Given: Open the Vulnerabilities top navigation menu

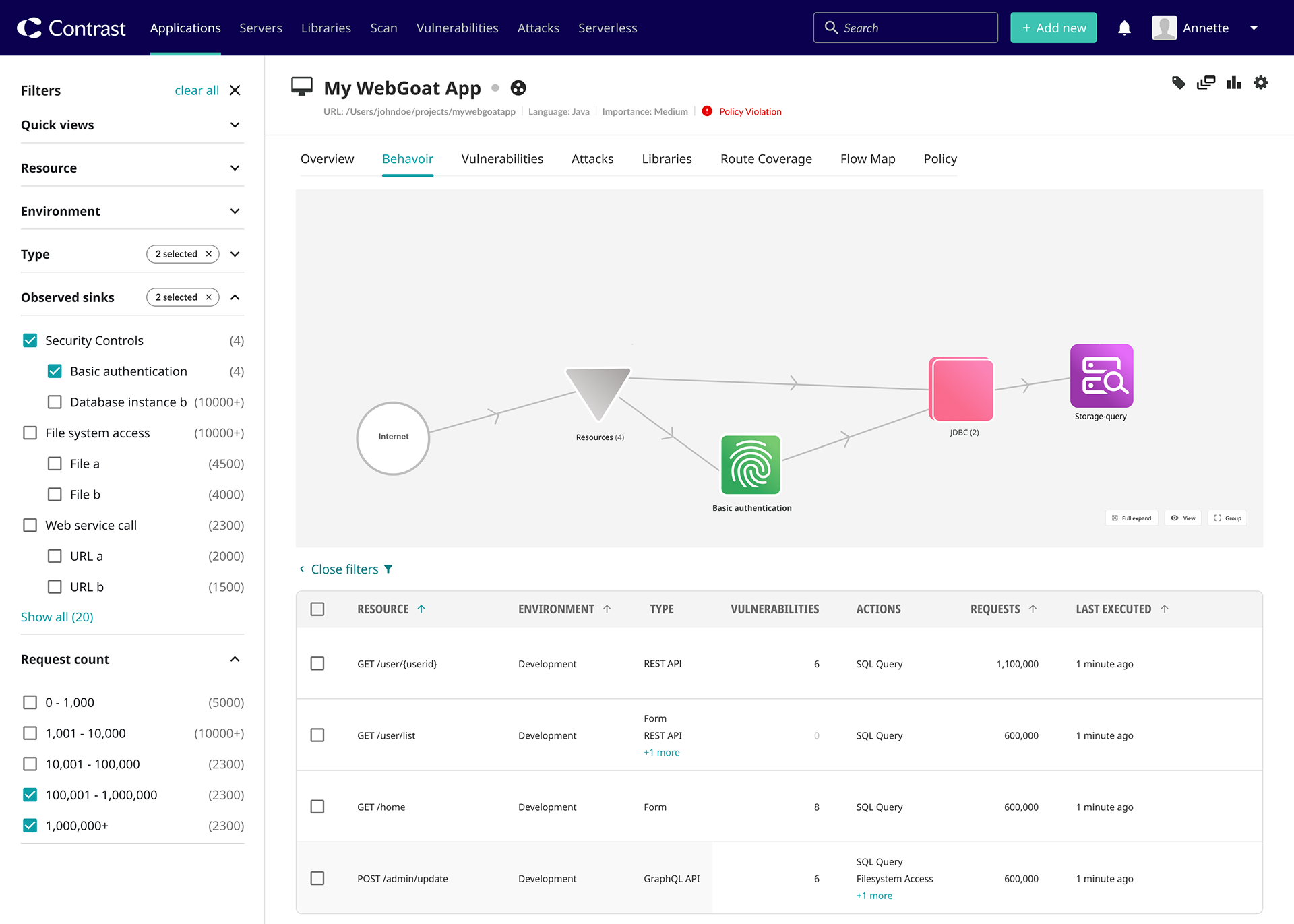Looking at the screenshot, I should (x=457, y=28).
